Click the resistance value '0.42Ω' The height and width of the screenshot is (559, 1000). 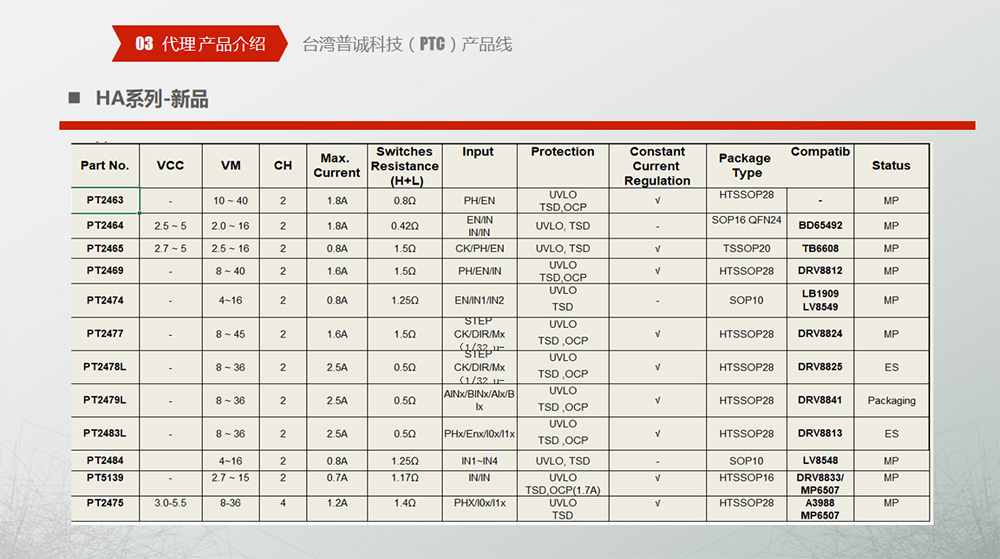pyautogui.click(x=405, y=226)
